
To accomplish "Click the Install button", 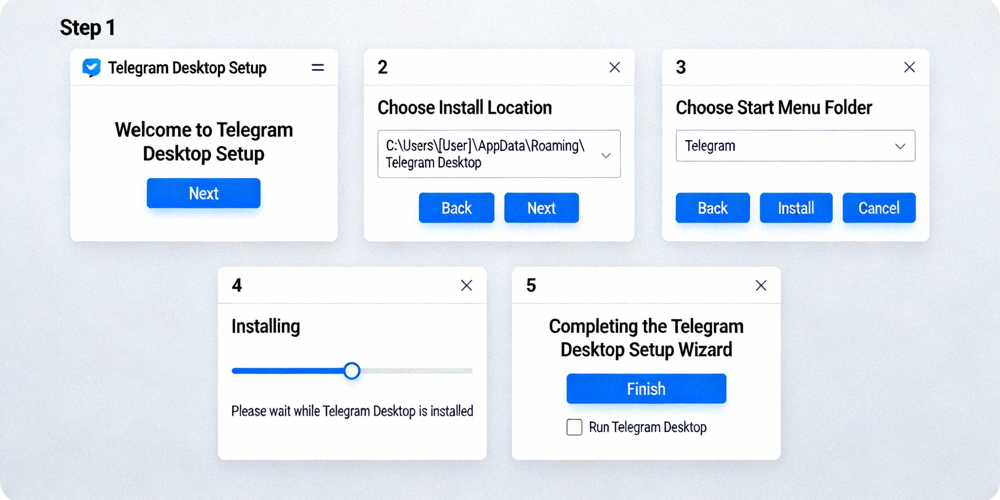I will tap(796, 208).
